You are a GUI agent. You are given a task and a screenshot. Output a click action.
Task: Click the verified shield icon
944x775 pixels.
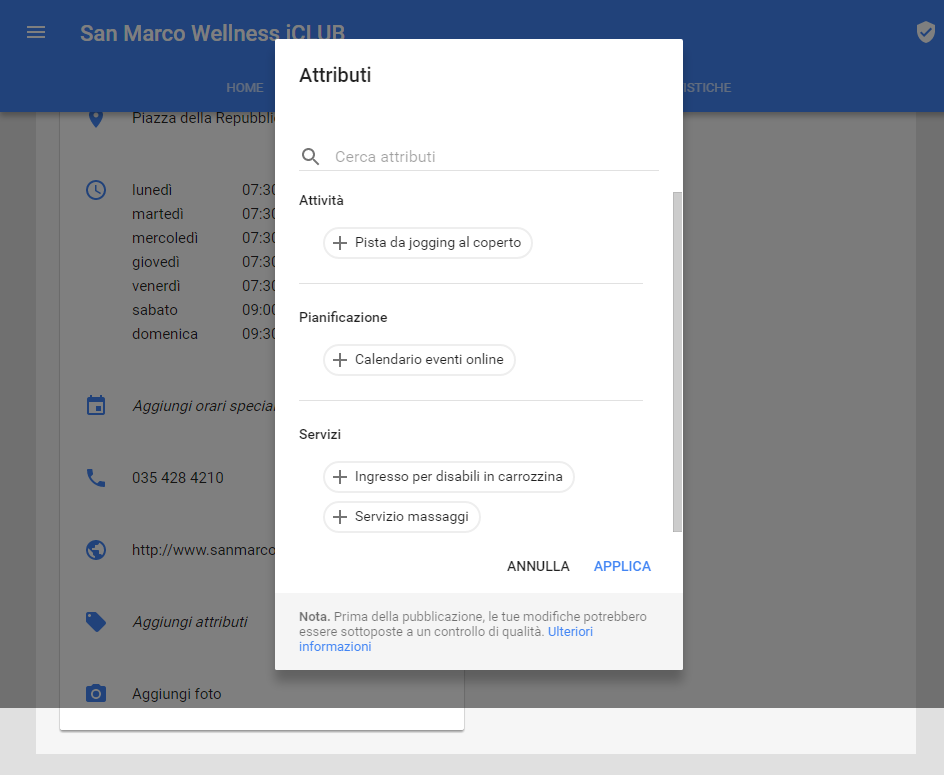[x=925, y=32]
